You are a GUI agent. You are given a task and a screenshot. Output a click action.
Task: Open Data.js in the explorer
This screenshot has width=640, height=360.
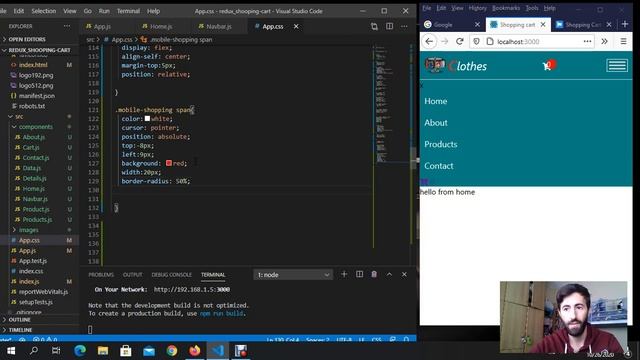point(31,168)
